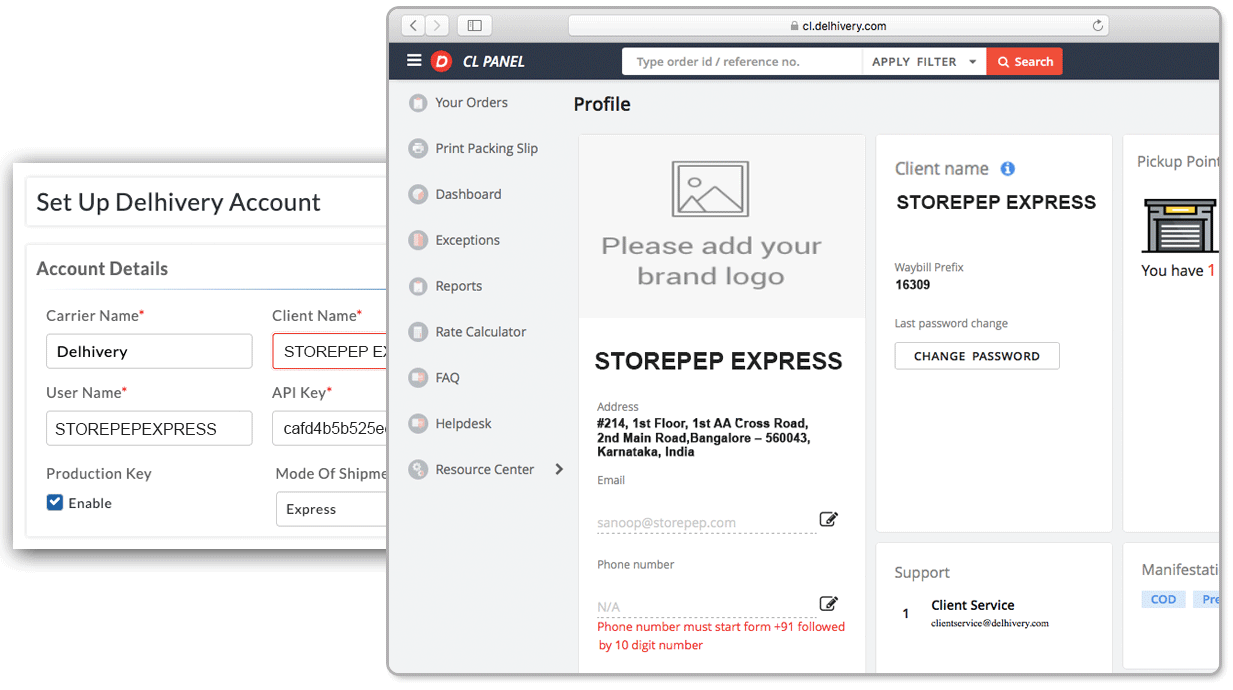Viewport: 1233px width, 690px height.
Task: Click the FAQ sidebar icon
Action: click(418, 378)
